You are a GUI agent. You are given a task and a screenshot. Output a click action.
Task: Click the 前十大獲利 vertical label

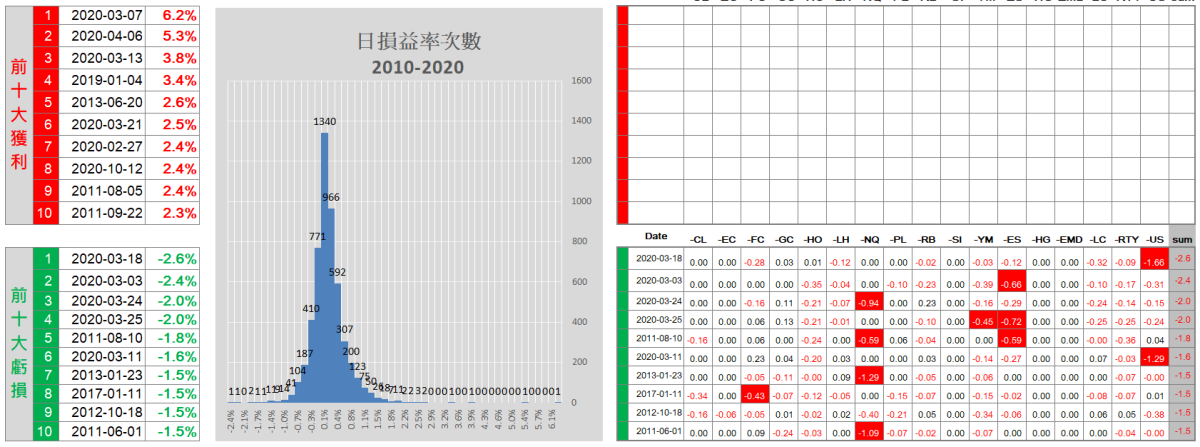point(19,114)
